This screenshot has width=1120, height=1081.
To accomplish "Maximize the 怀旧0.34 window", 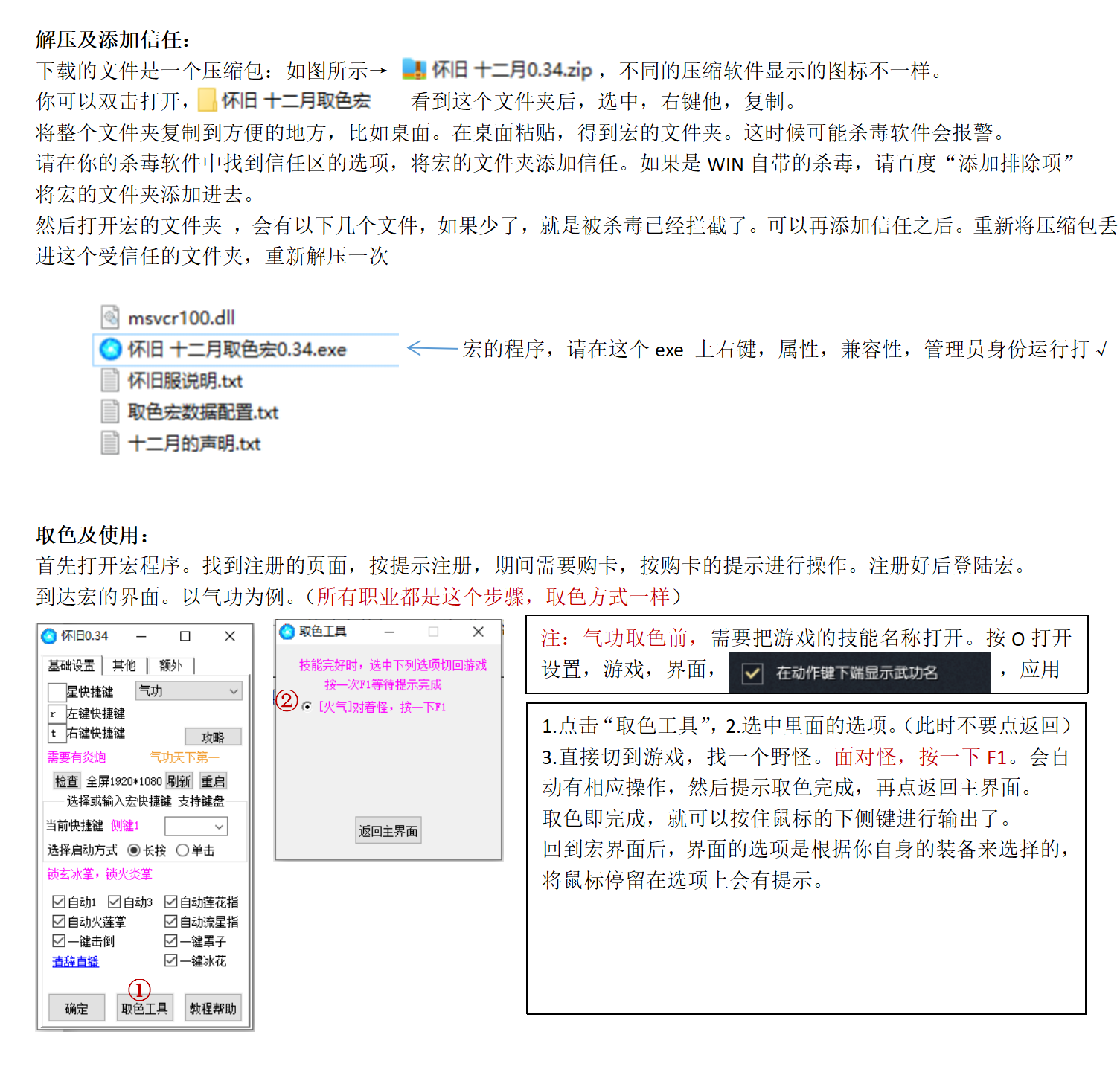I will pyautogui.click(x=185, y=636).
